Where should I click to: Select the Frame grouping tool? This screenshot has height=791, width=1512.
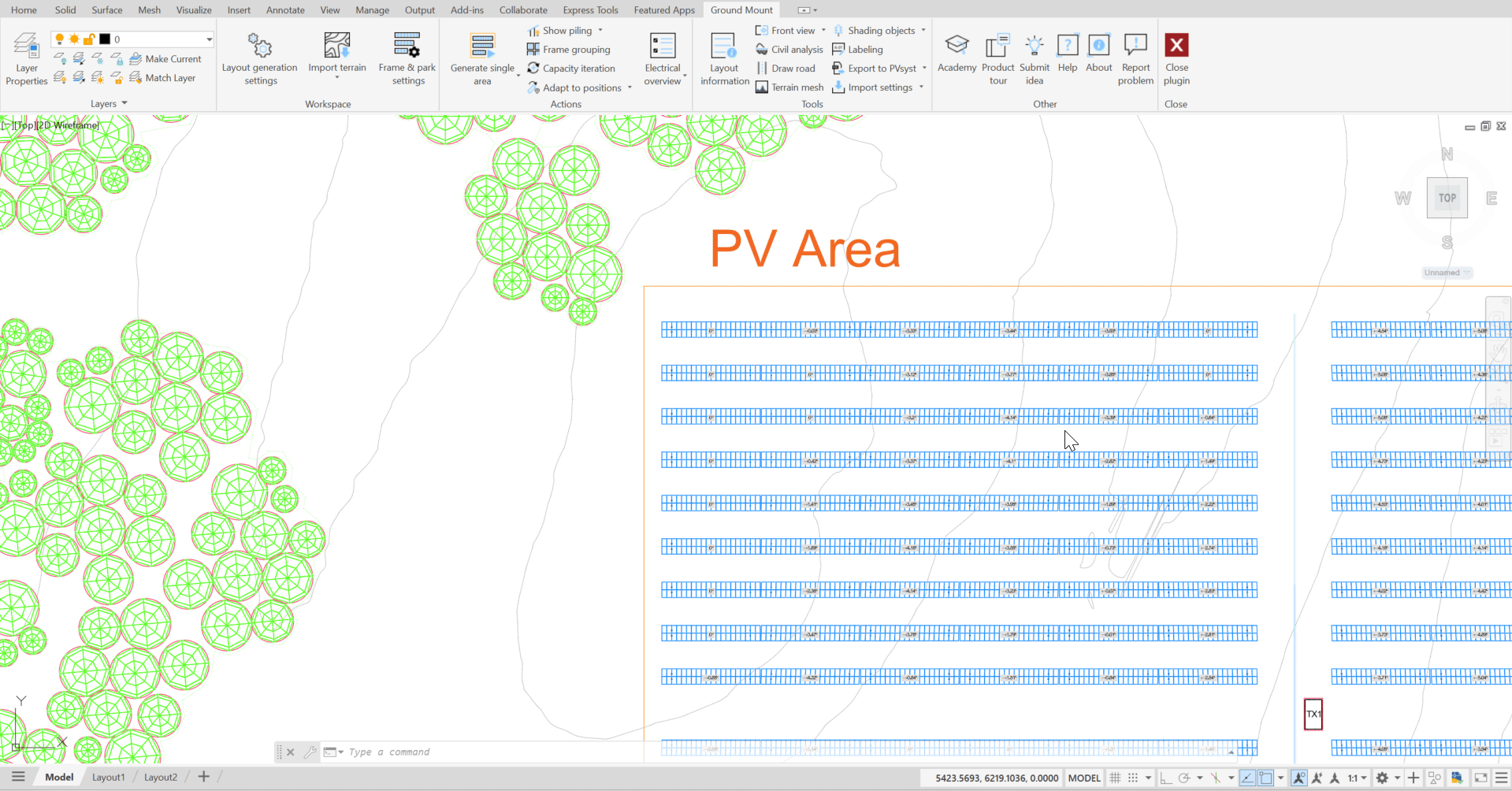pos(569,50)
